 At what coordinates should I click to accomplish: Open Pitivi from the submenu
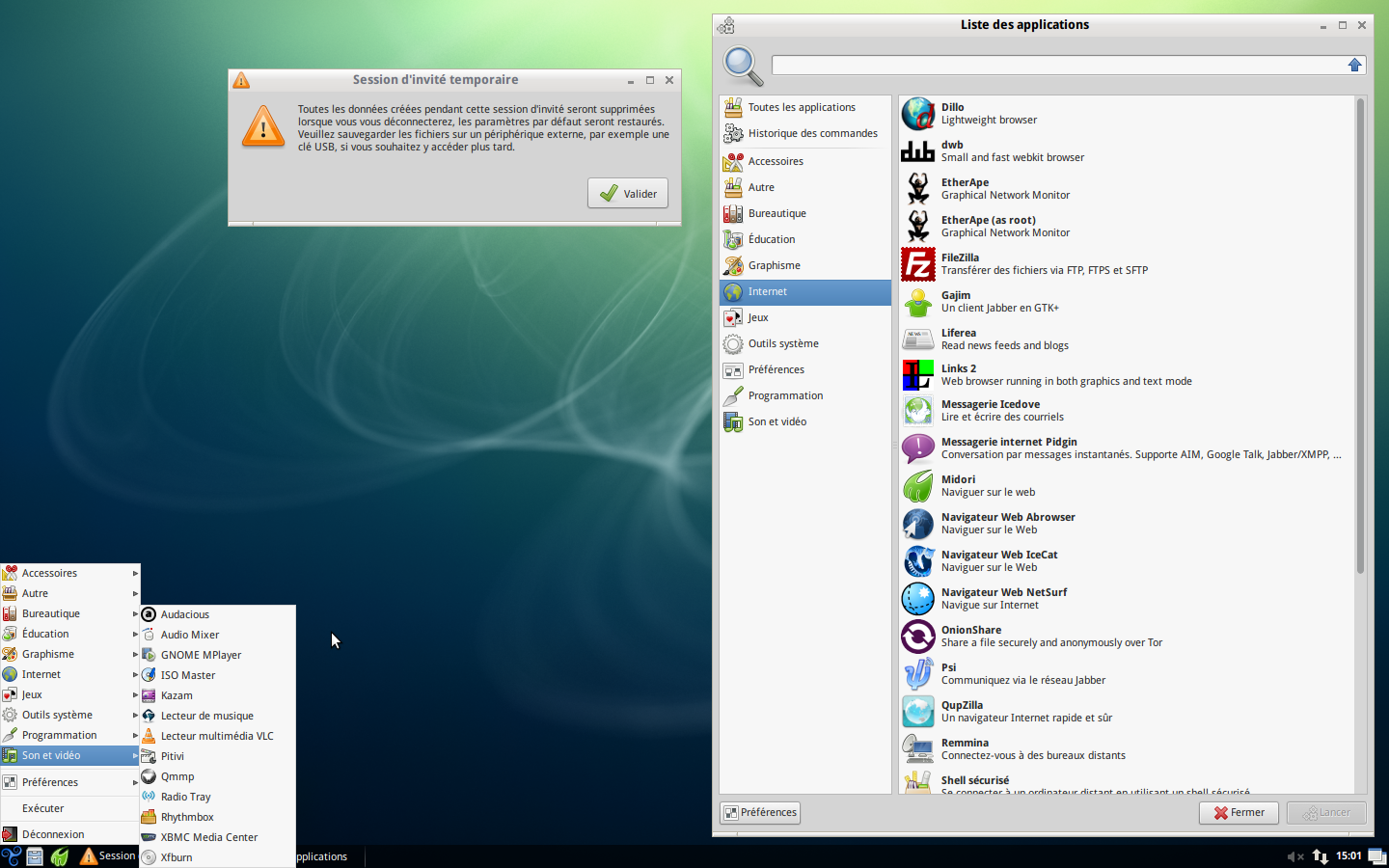click(217, 756)
